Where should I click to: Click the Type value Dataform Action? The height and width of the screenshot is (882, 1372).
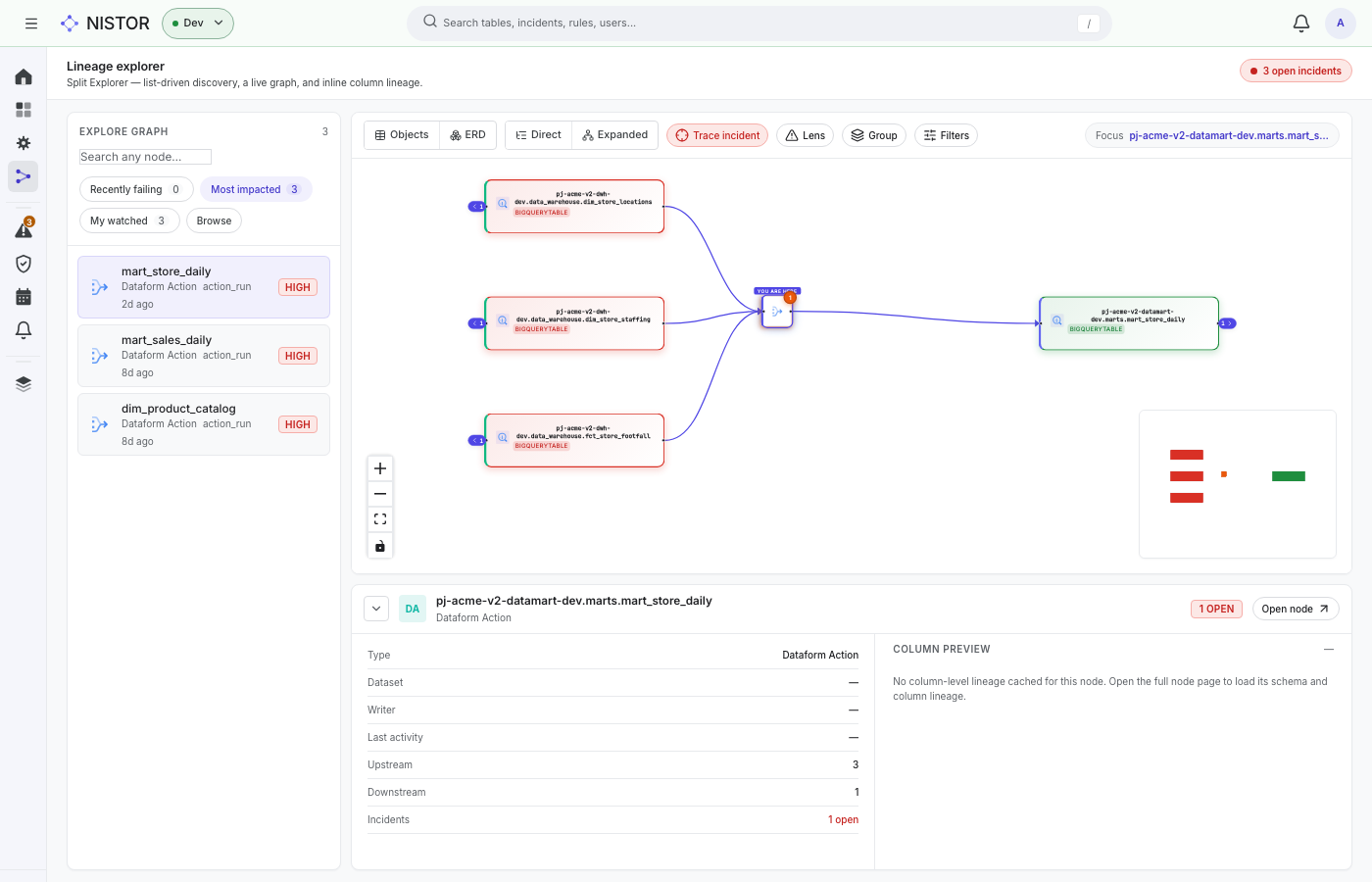click(820, 655)
